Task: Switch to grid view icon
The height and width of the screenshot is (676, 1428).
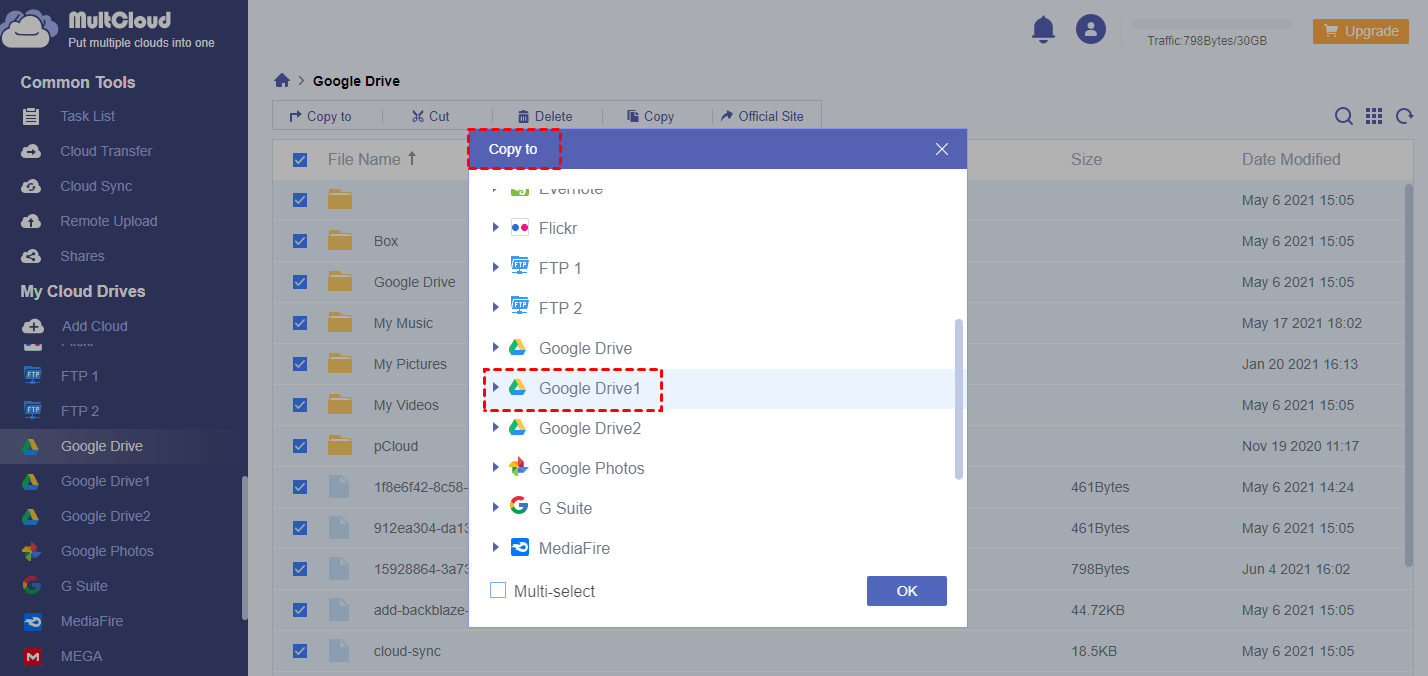Action: coord(1374,116)
